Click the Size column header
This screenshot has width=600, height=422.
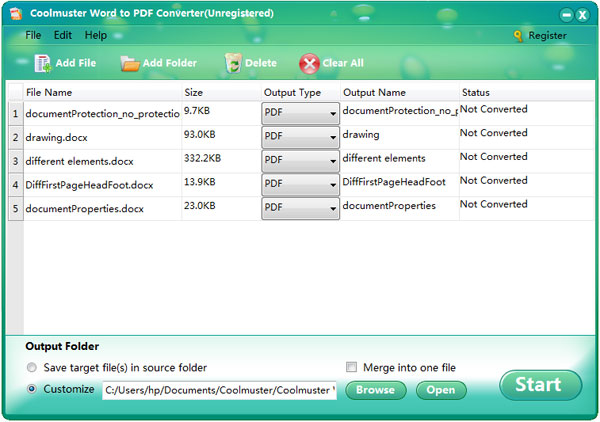click(x=221, y=93)
